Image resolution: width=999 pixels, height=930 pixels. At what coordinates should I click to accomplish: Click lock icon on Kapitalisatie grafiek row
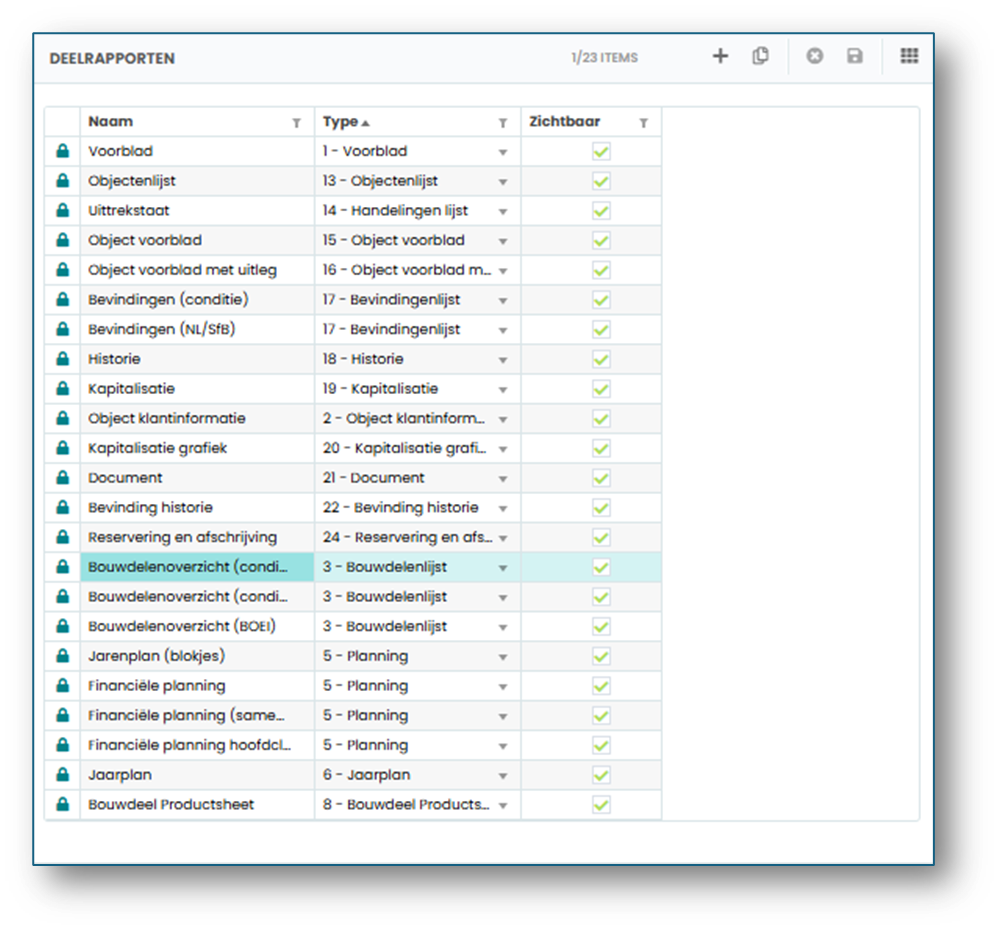point(62,448)
